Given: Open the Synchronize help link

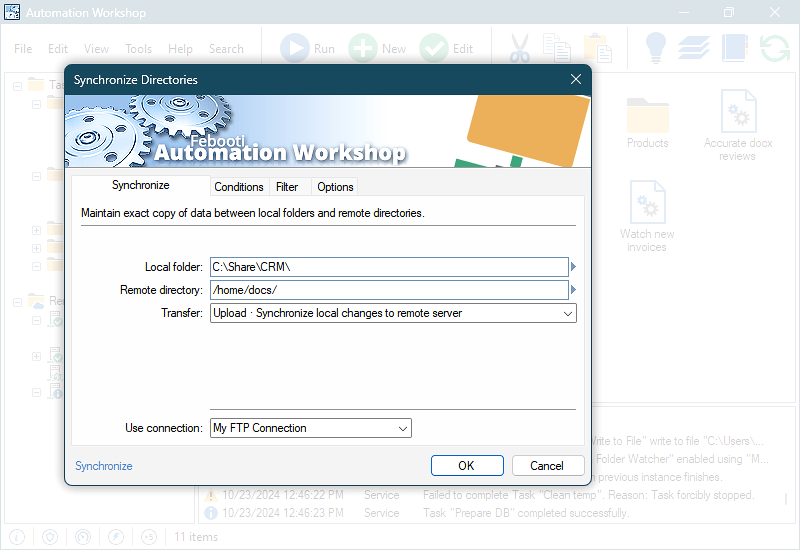Looking at the screenshot, I should 104,466.
